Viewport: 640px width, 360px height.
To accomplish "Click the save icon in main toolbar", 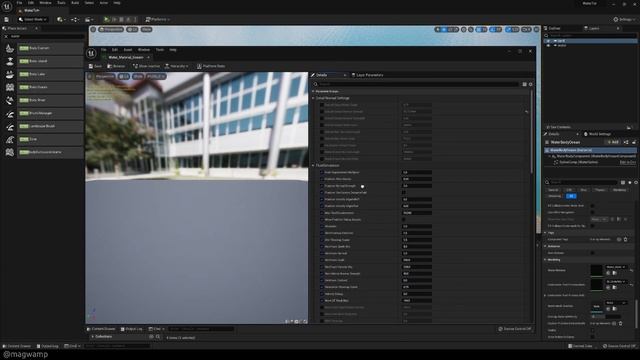I will [x=7, y=19].
